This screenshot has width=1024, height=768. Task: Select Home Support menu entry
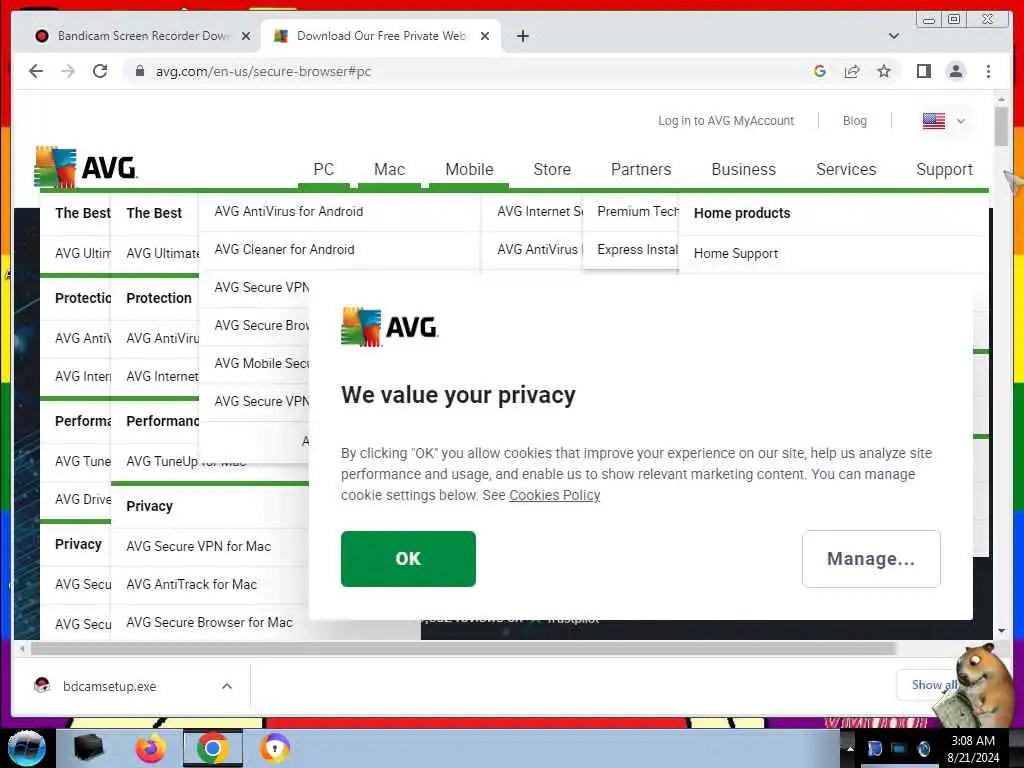[736, 253]
